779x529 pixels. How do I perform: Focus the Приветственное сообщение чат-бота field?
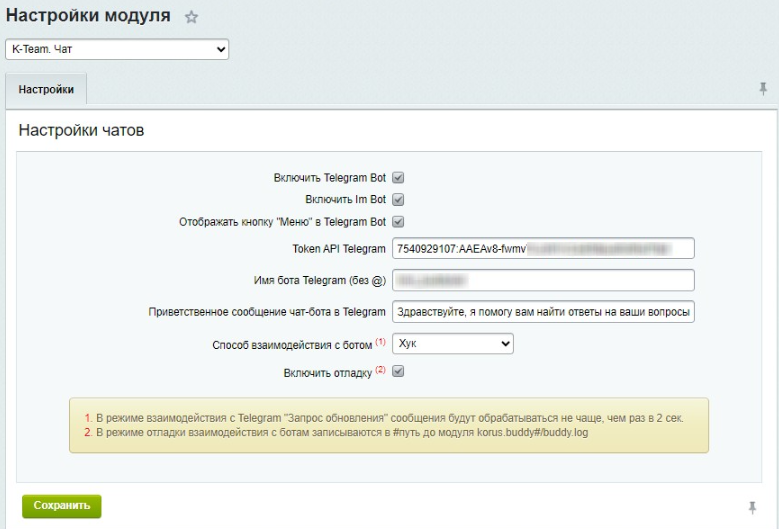(x=543, y=312)
